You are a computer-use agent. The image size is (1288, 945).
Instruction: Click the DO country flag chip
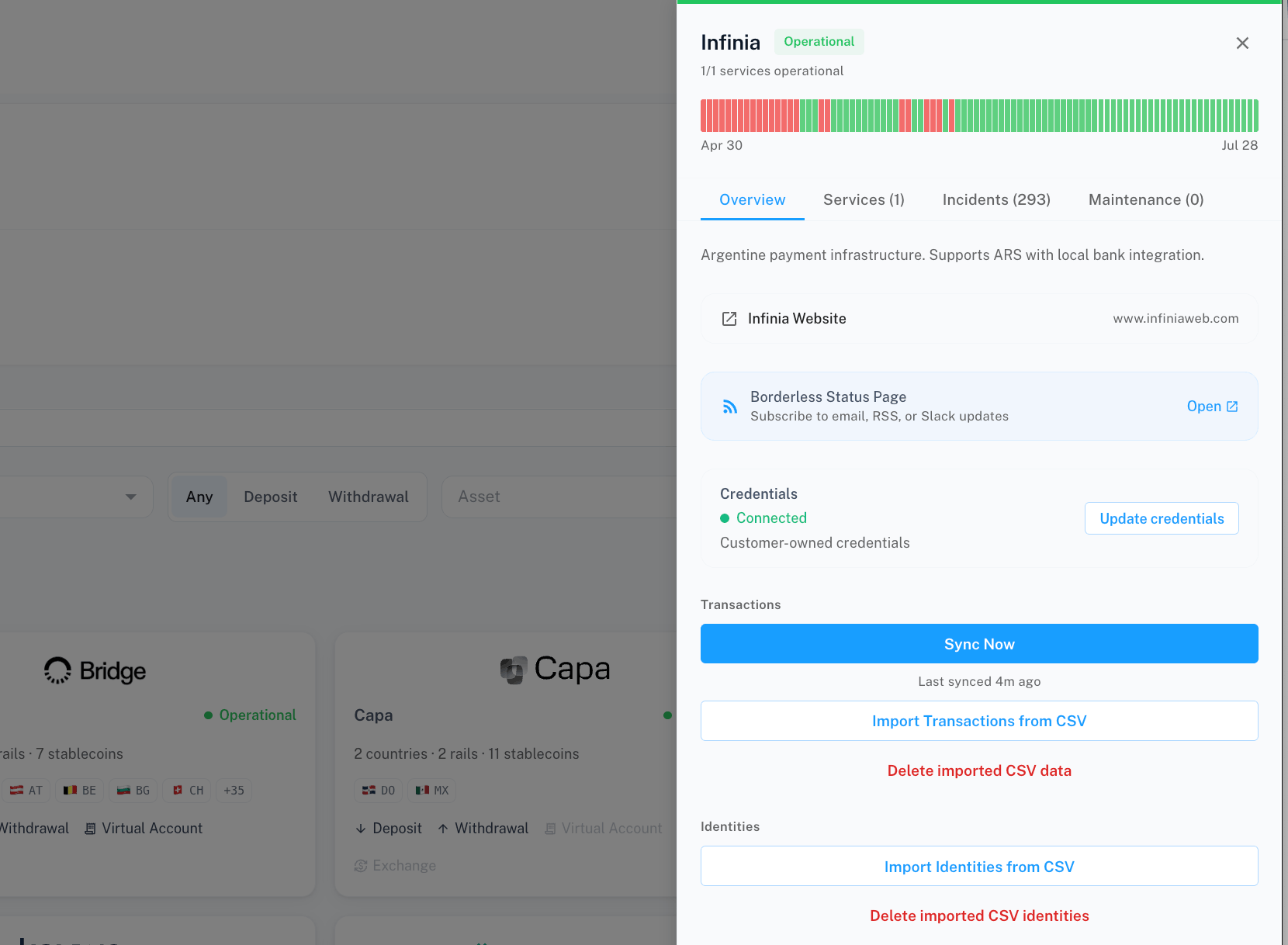click(x=379, y=791)
